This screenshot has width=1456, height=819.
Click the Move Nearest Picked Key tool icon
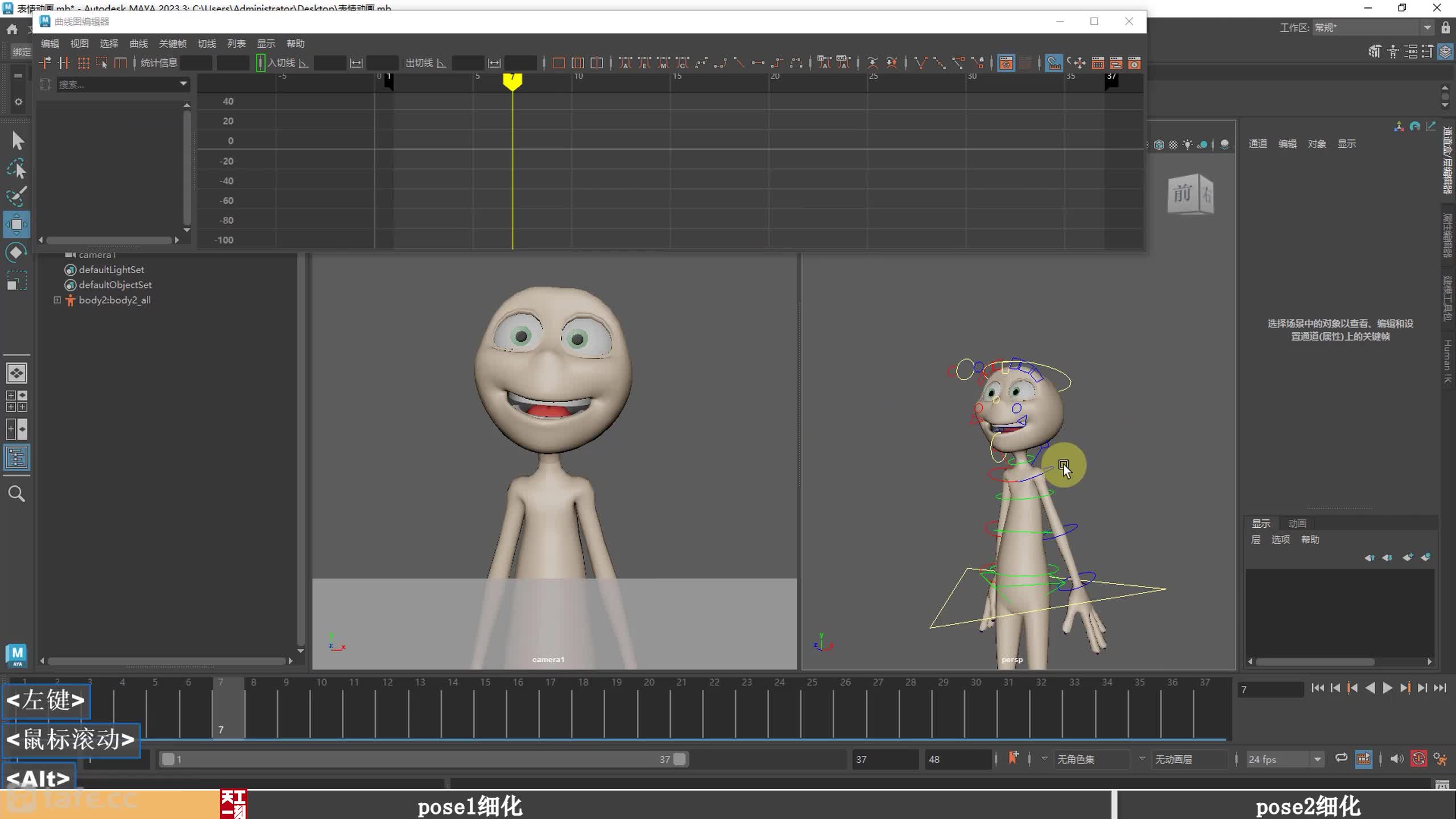click(x=45, y=63)
